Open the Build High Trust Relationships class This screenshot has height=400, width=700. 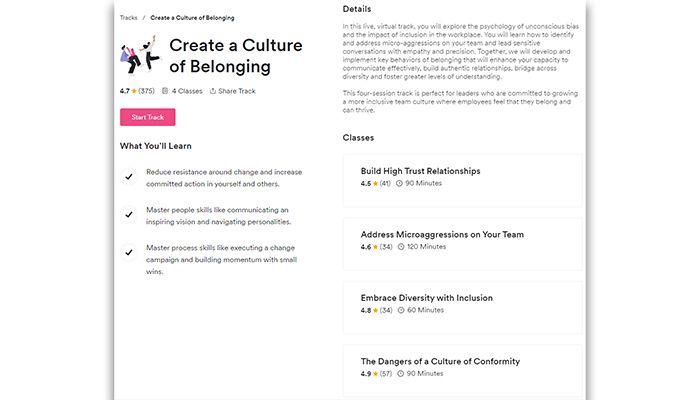coord(420,171)
